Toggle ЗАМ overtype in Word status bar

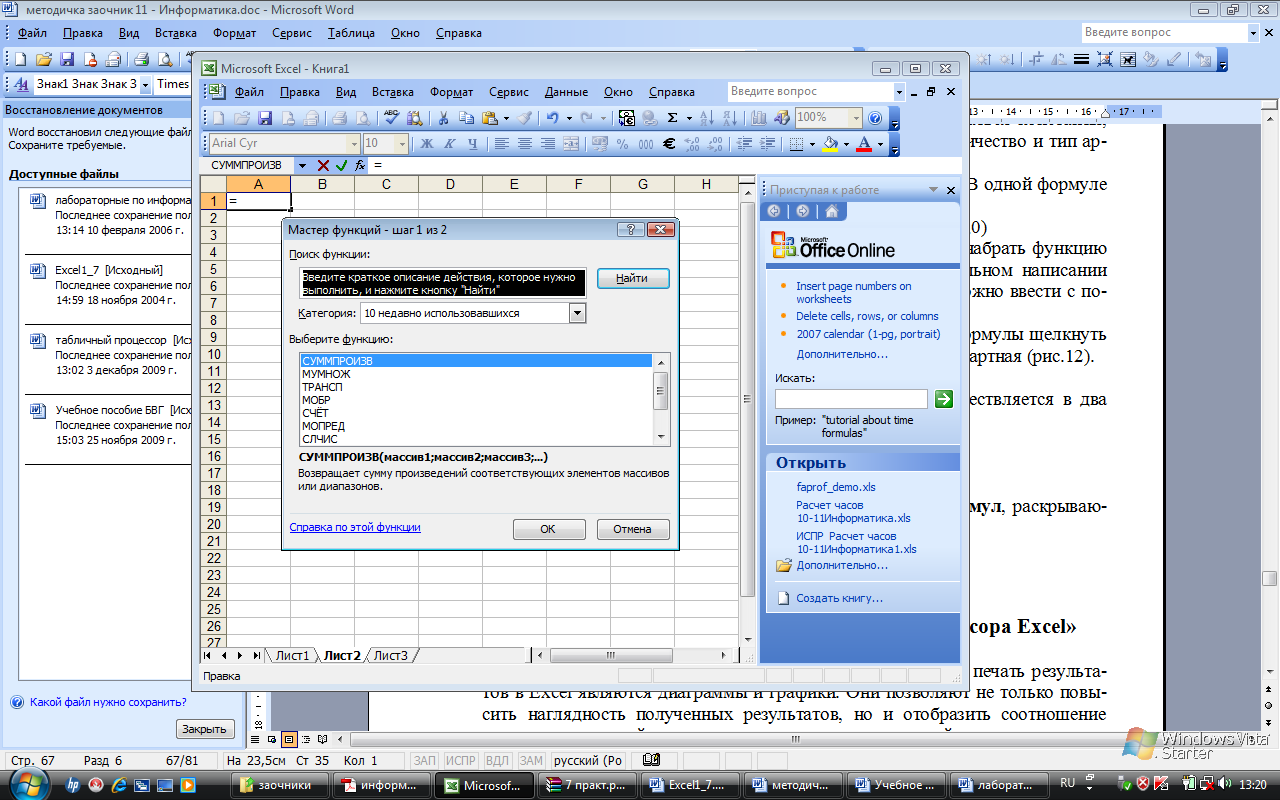click(x=531, y=761)
